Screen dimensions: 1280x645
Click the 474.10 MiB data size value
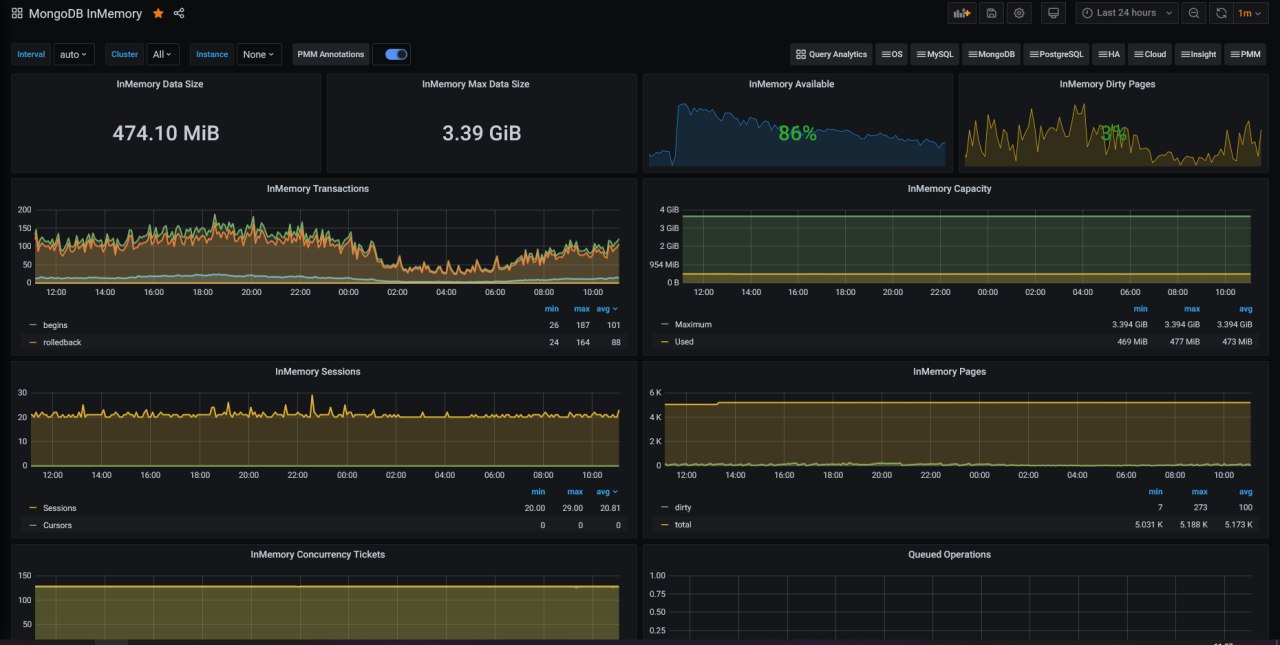[166, 133]
